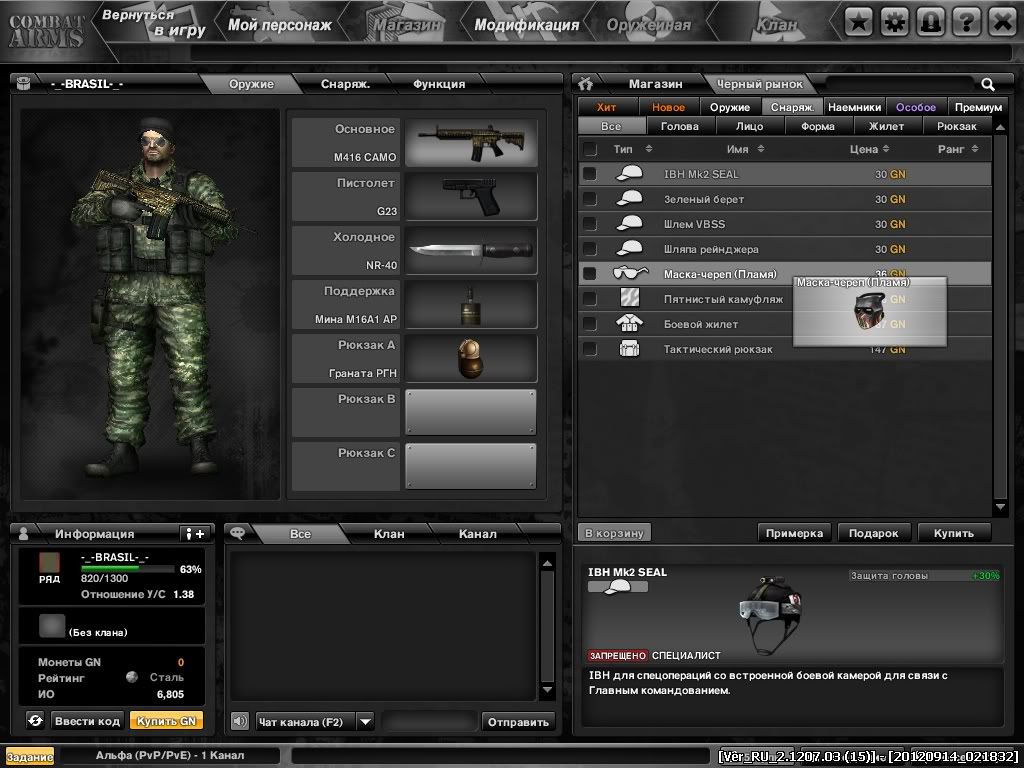Screen dimensions: 1024x768
Task: Click the chat message input field
Action: point(430,721)
